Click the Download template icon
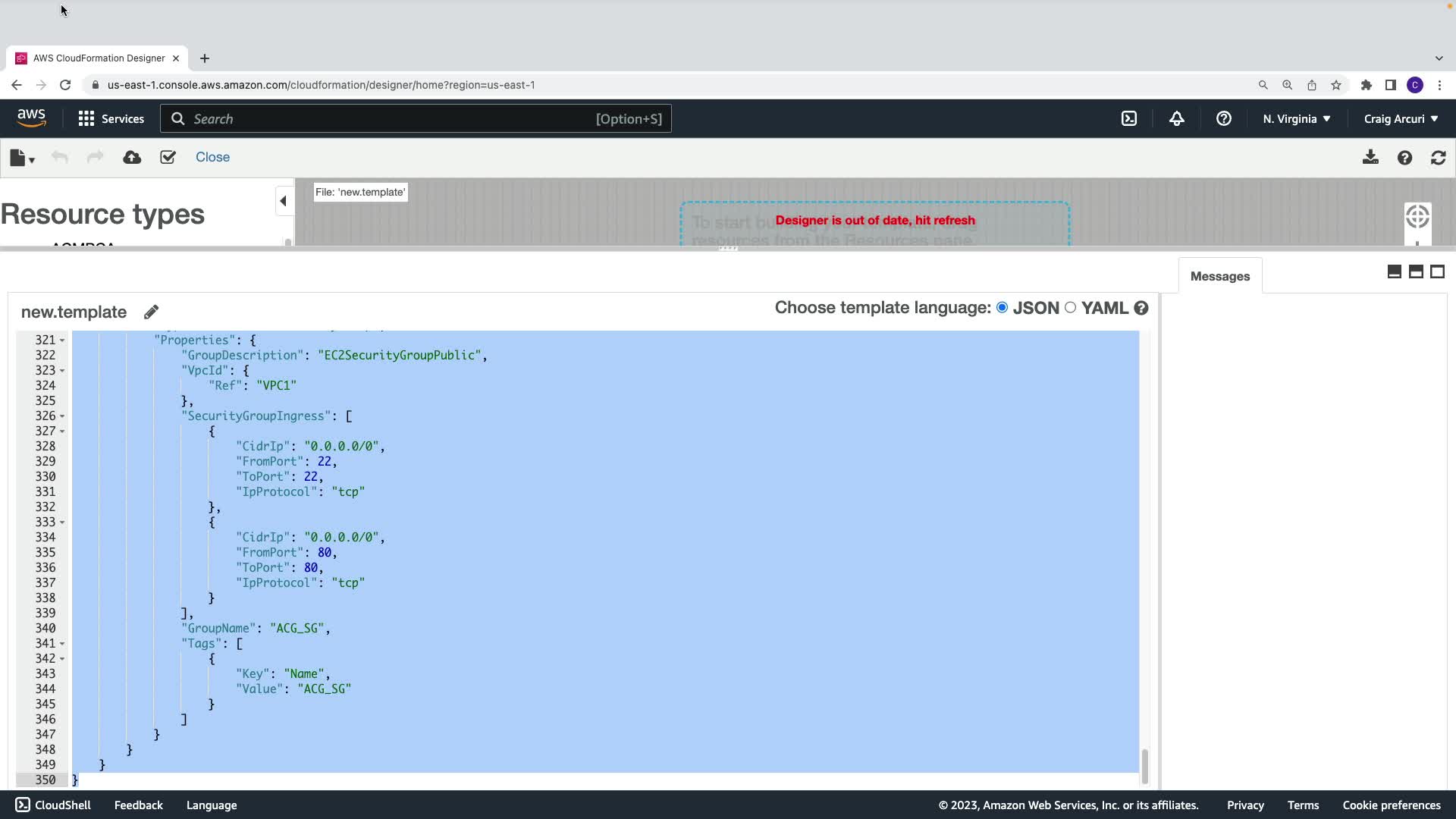The image size is (1456, 819). 1370,157
